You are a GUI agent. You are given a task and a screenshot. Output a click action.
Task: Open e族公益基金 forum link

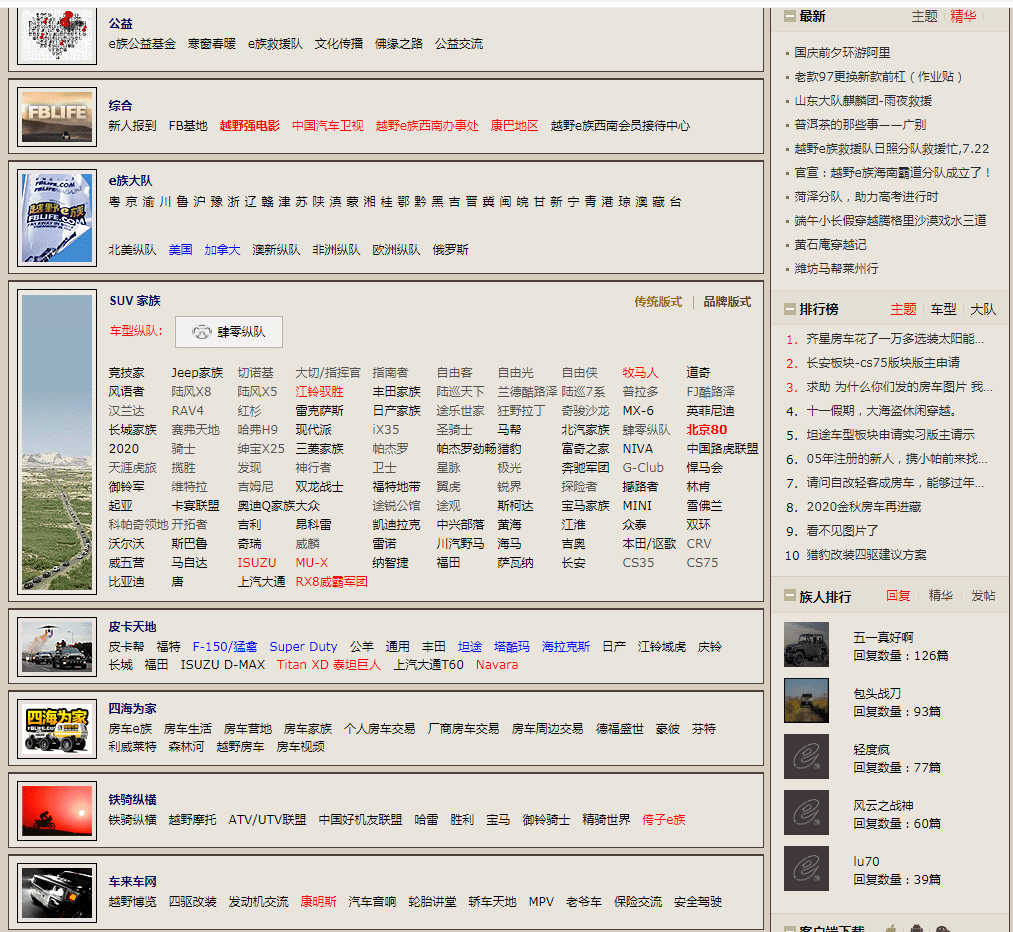click(142, 44)
